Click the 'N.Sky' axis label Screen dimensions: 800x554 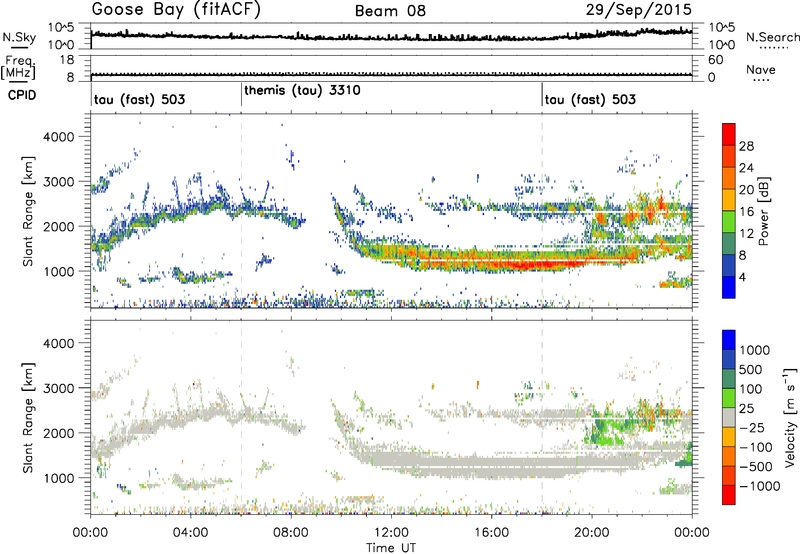pyautogui.click(x=19, y=38)
